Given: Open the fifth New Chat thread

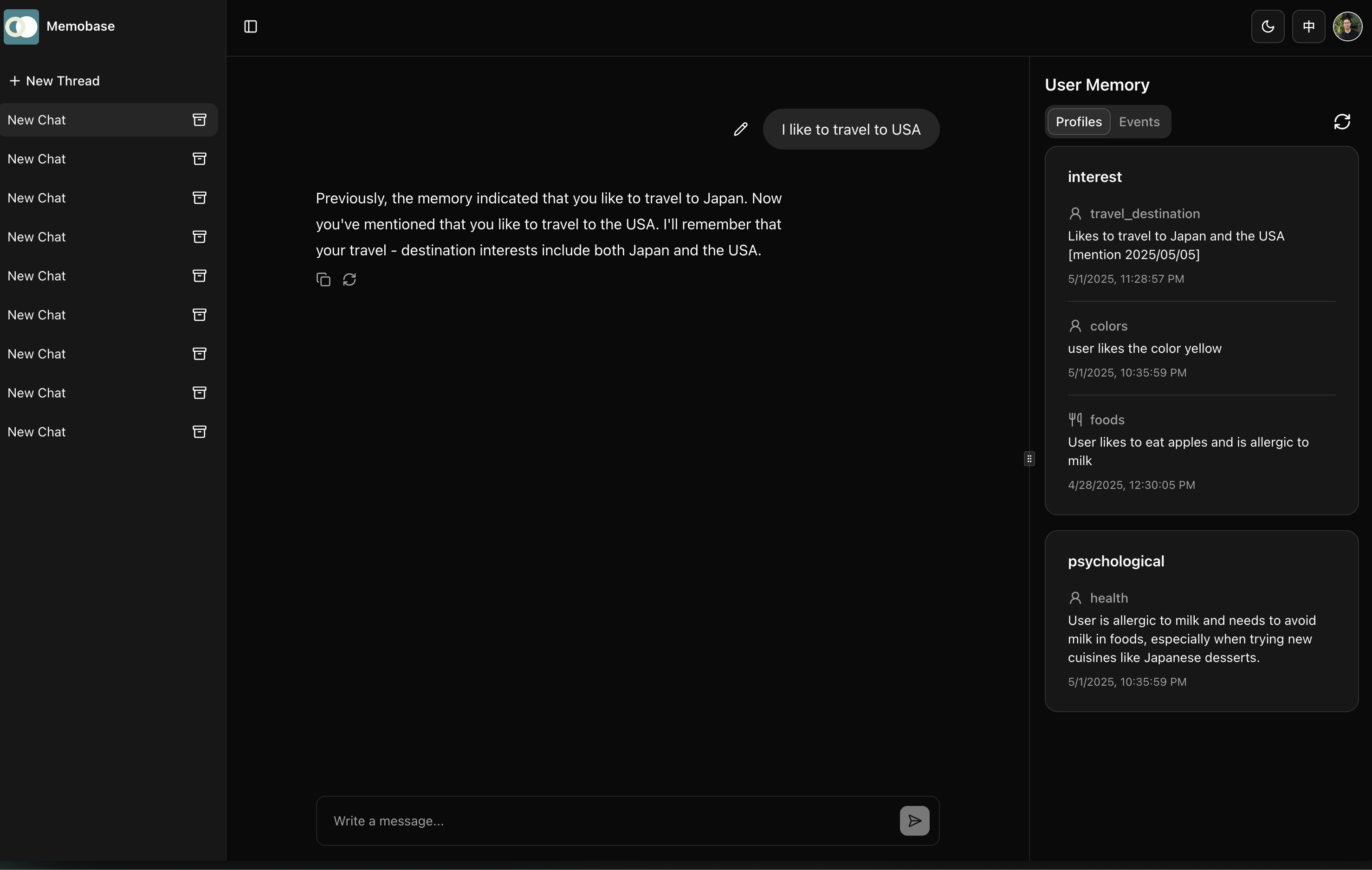Looking at the screenshot, I should (x=37, y=276).
